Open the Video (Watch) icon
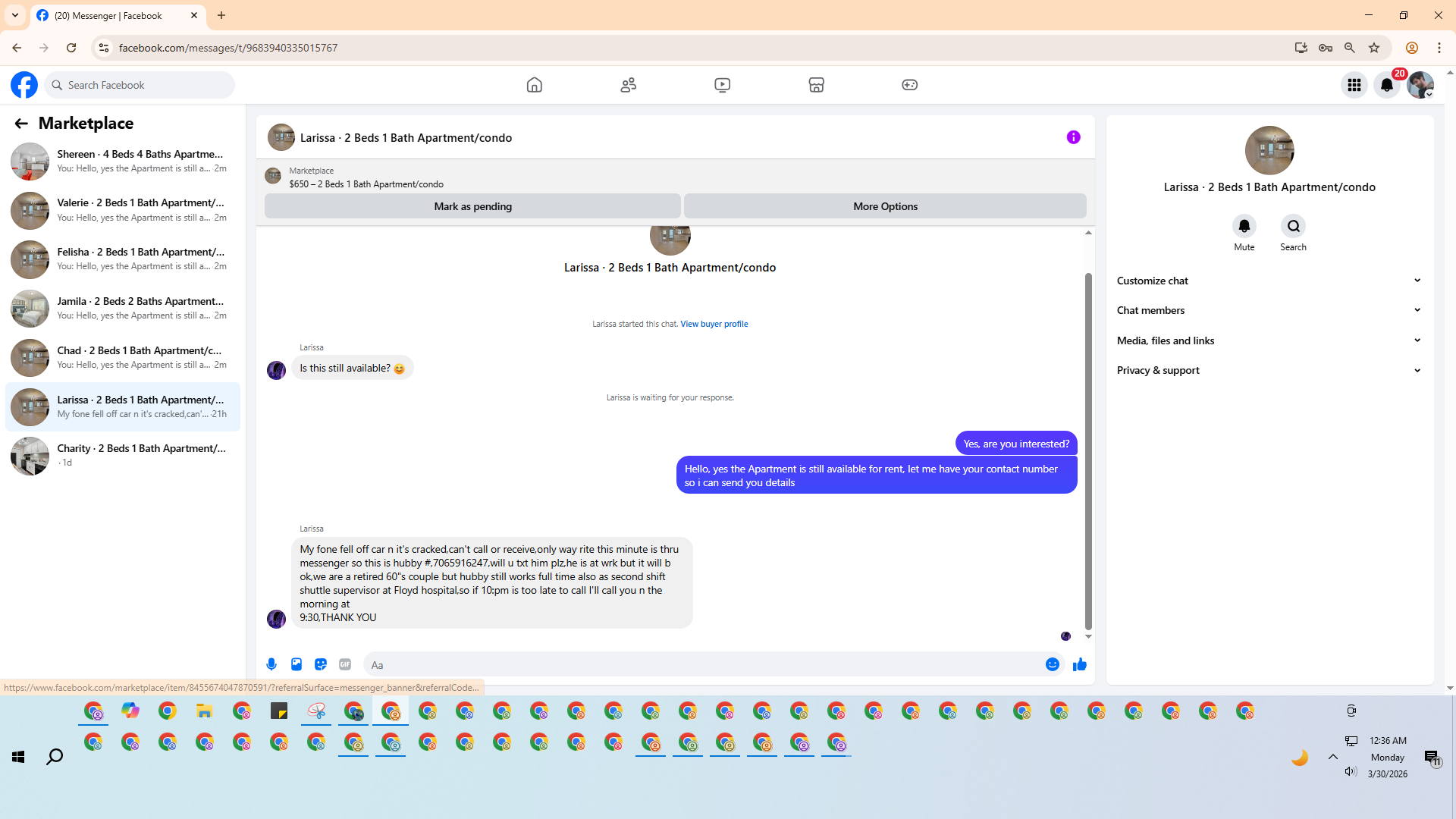This screenshot has width=1456, height=819. [723, 85]
